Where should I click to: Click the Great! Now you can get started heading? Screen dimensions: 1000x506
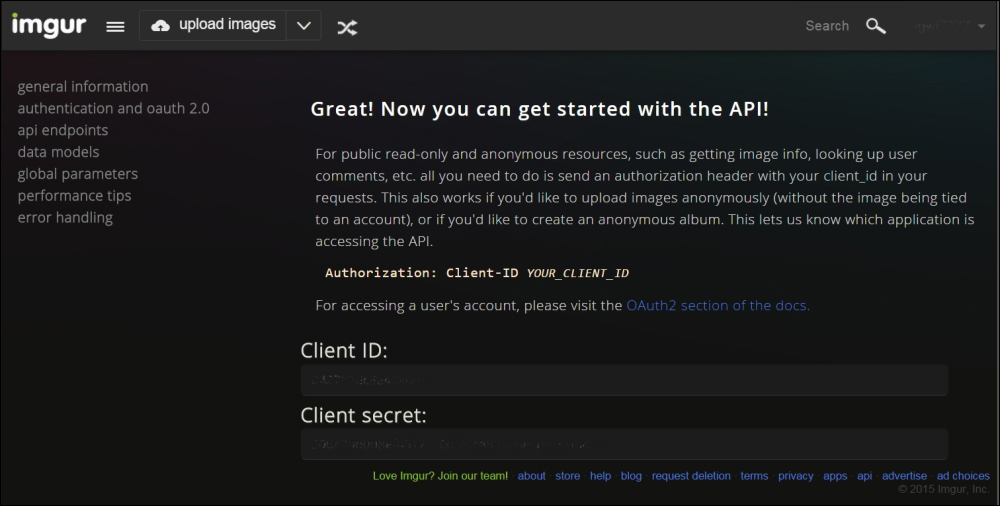pyautogui.click(x=540, y=109)
